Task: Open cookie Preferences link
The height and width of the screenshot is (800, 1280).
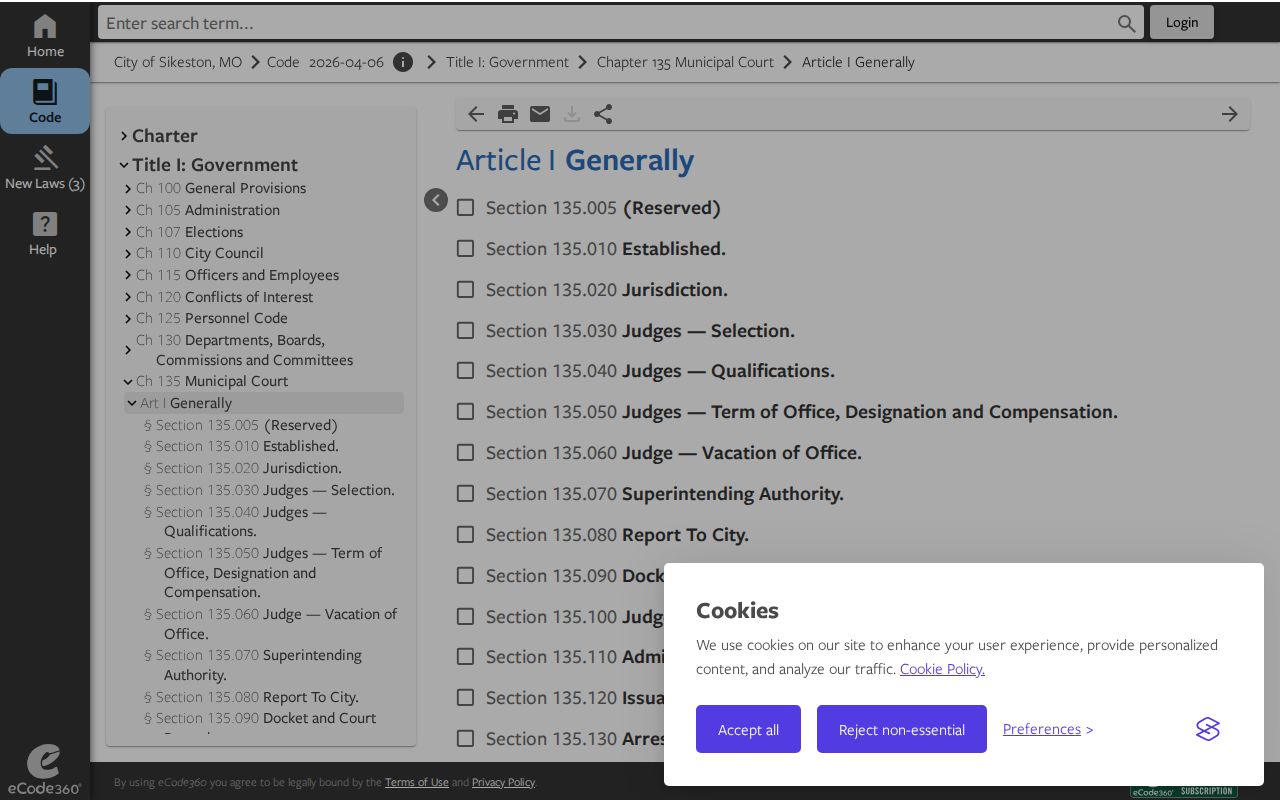Action: (x=1042, y=729)
